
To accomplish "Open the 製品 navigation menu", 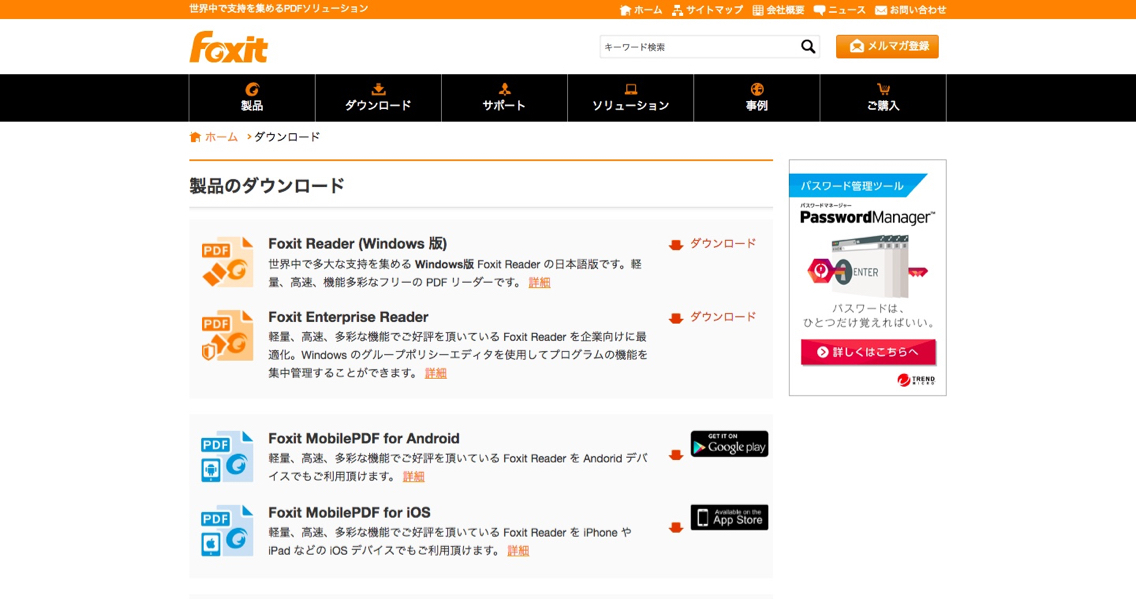I will click(x=252, y=98).
